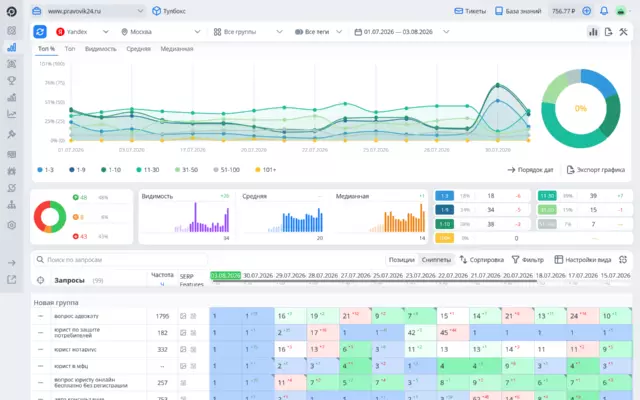640x400 pixels.
Task: Click the bar chart view icon
Action: [x=593, y=32]
